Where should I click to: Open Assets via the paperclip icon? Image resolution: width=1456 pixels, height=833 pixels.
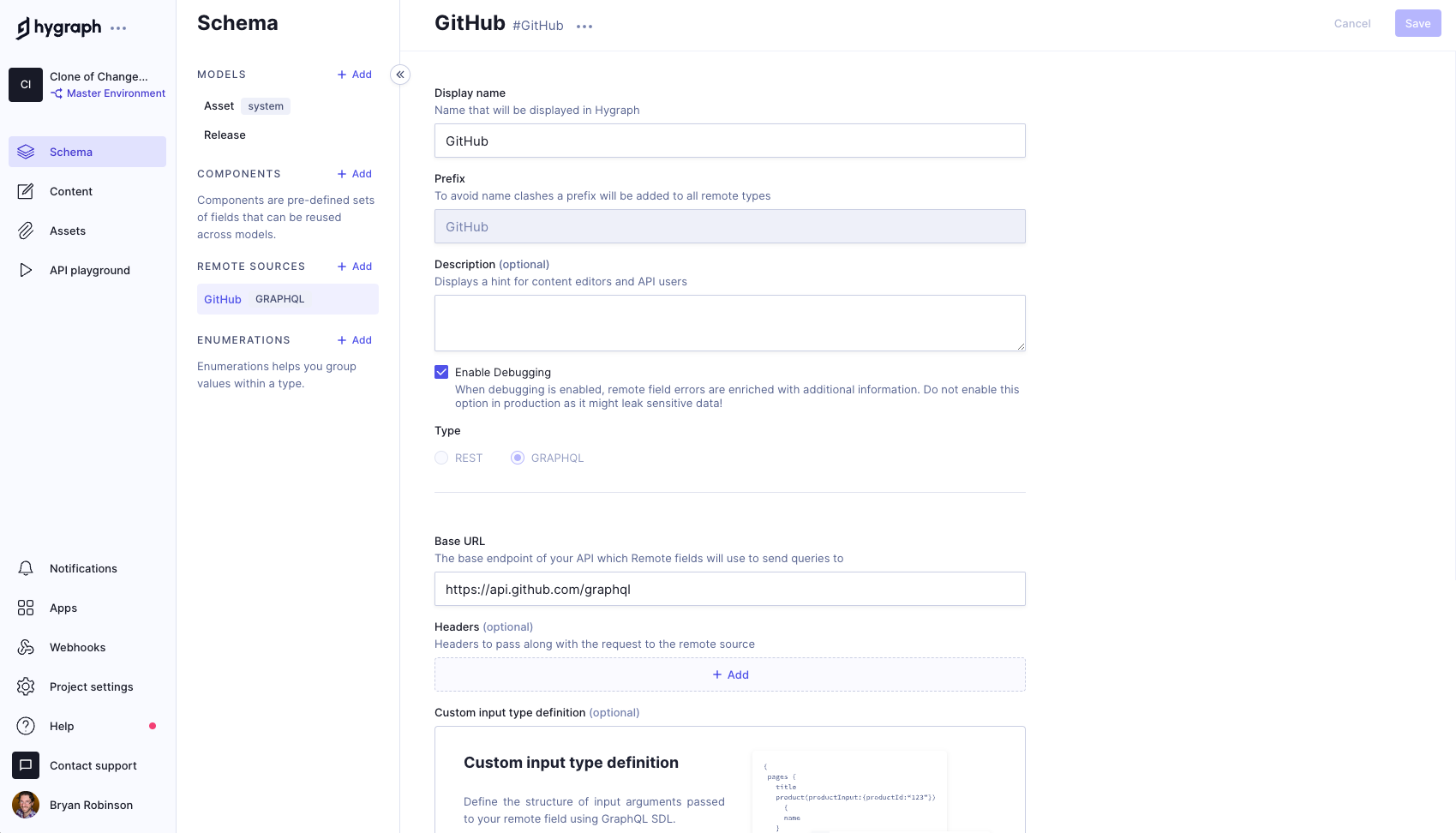click(26, 231)
